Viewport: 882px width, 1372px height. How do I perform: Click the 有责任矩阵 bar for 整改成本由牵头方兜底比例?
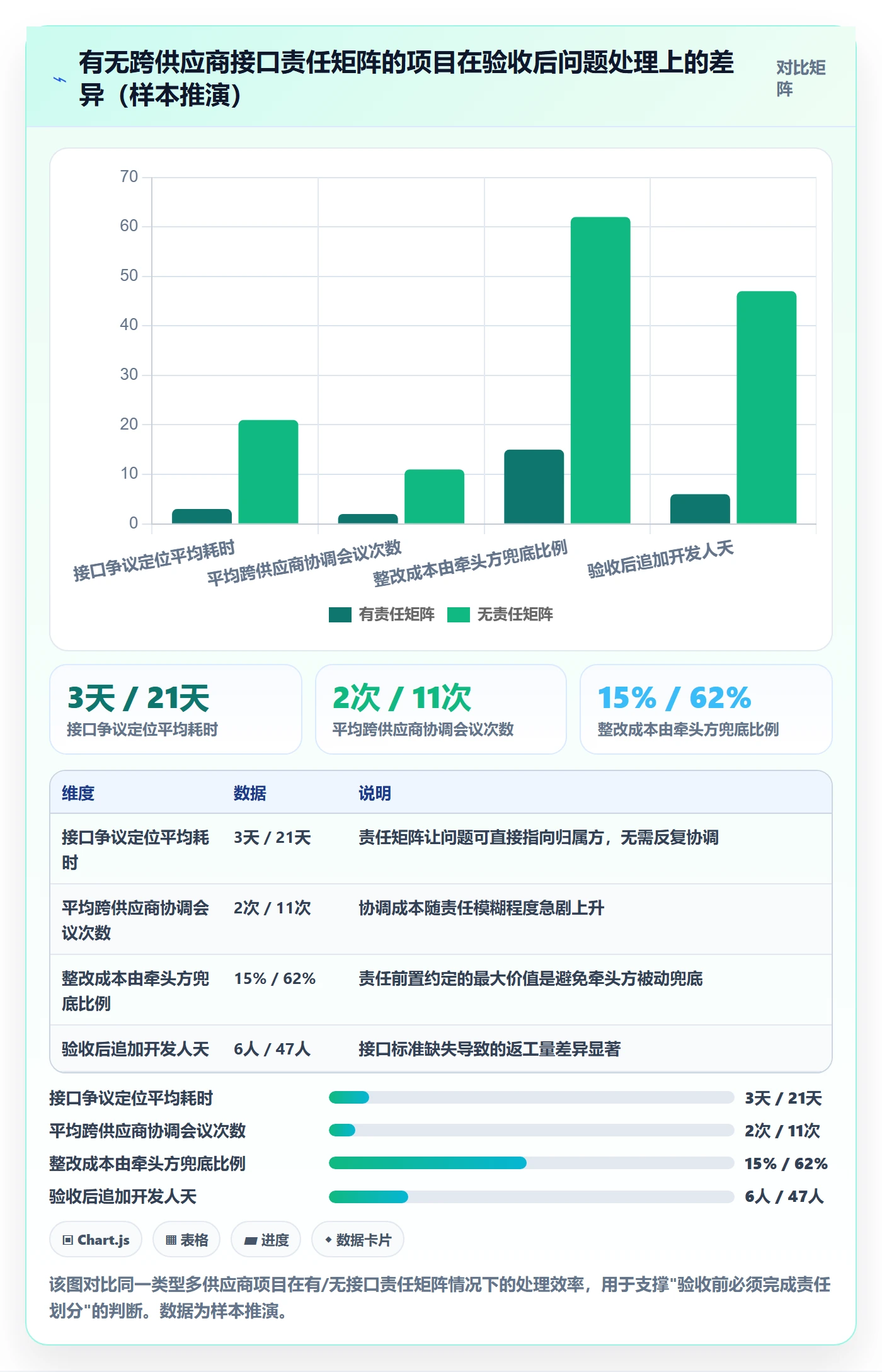tap(534, 486)
